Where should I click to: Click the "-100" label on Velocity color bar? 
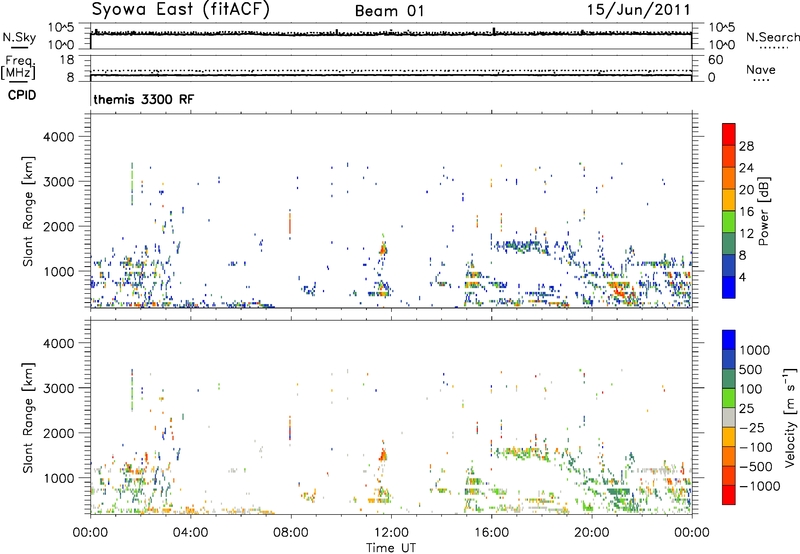click(755, 447)
